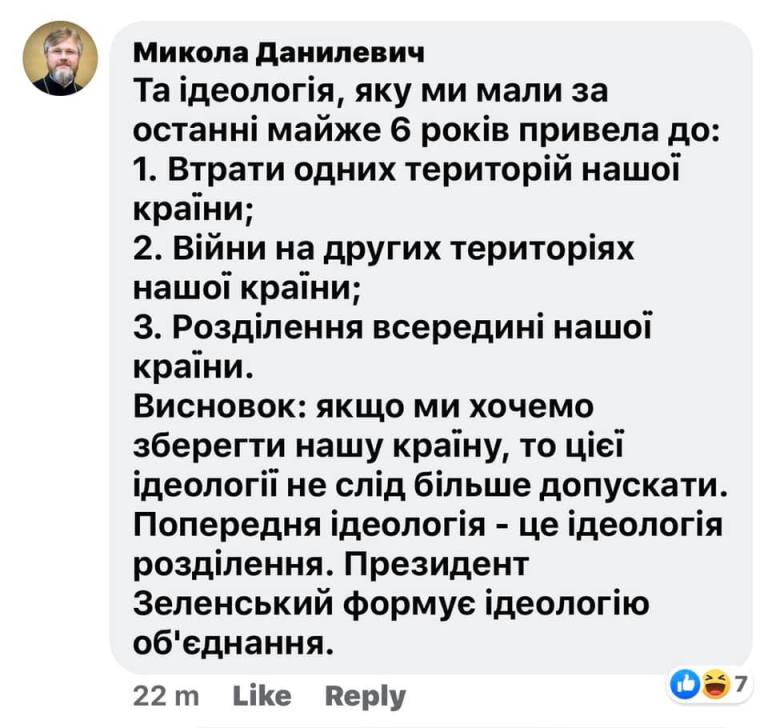The height and width of the screenshot is (728, 768).
Task: Click the first line 'Та ідеологія, яку ми мали за'
Action: coord(371,92)
